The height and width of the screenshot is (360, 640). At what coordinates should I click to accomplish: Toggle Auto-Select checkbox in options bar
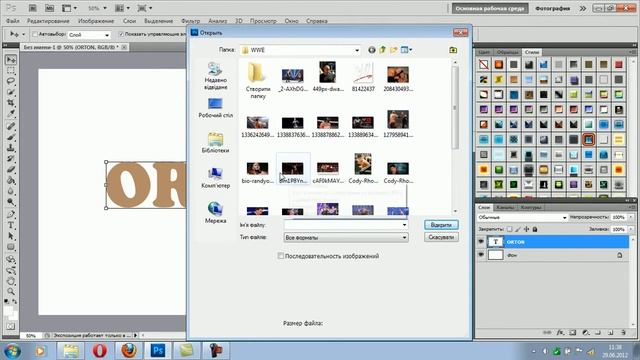pos(35,34)
